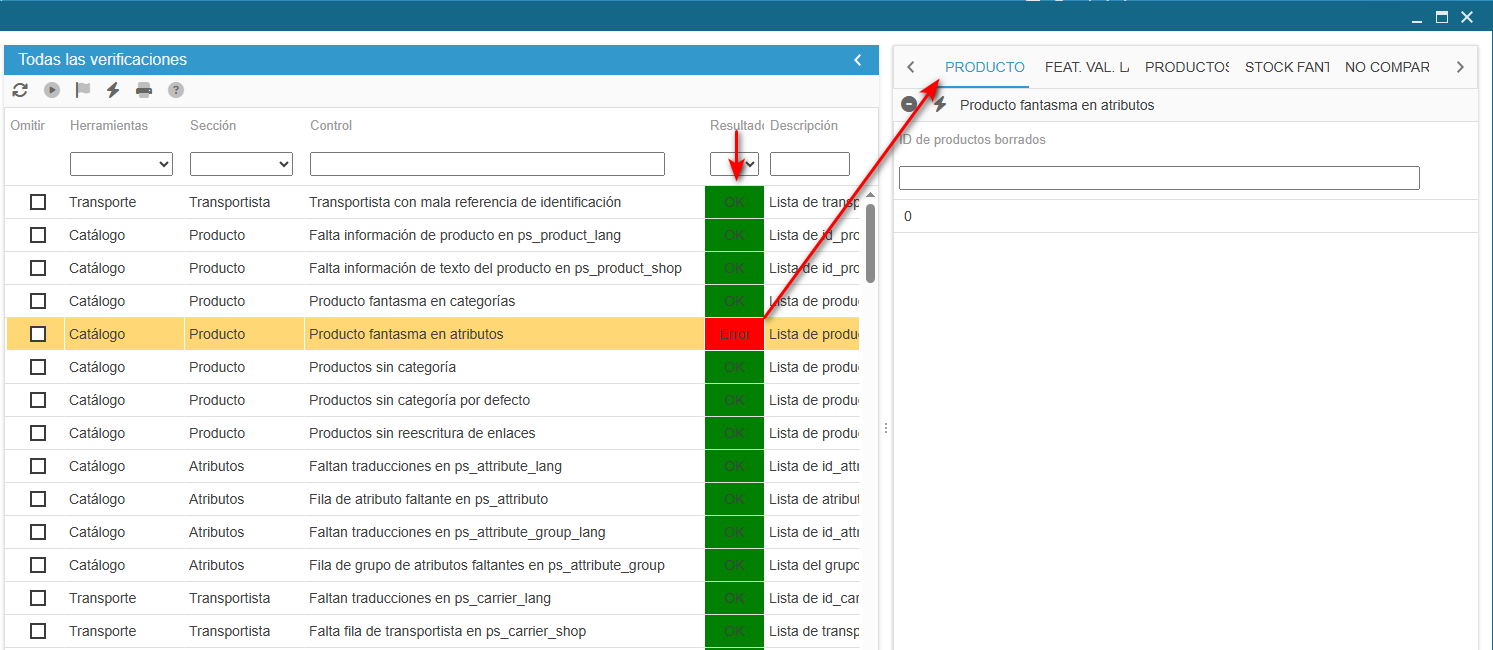
Task: Click the flag icon in the toolbar
Action: coord(83,90)
